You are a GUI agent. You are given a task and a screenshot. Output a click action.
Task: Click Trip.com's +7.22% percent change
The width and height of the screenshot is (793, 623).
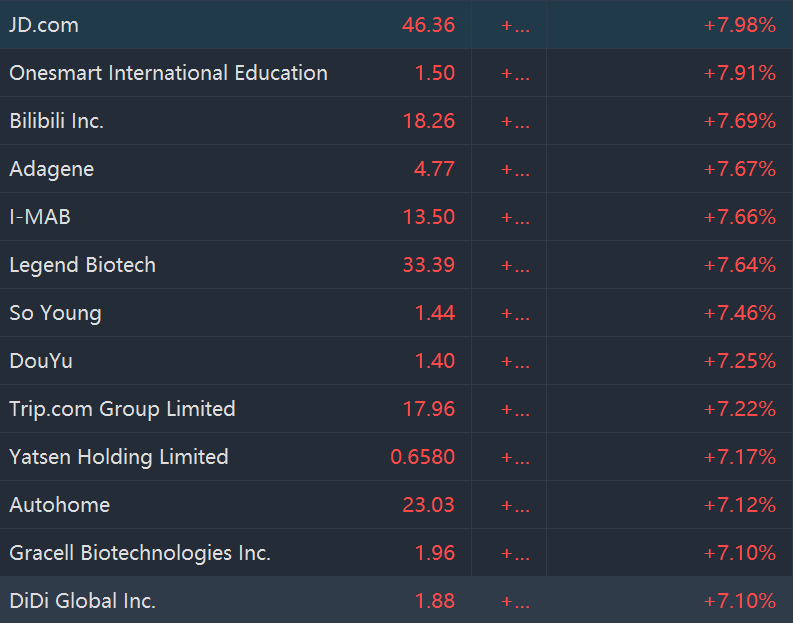point(740,409)
